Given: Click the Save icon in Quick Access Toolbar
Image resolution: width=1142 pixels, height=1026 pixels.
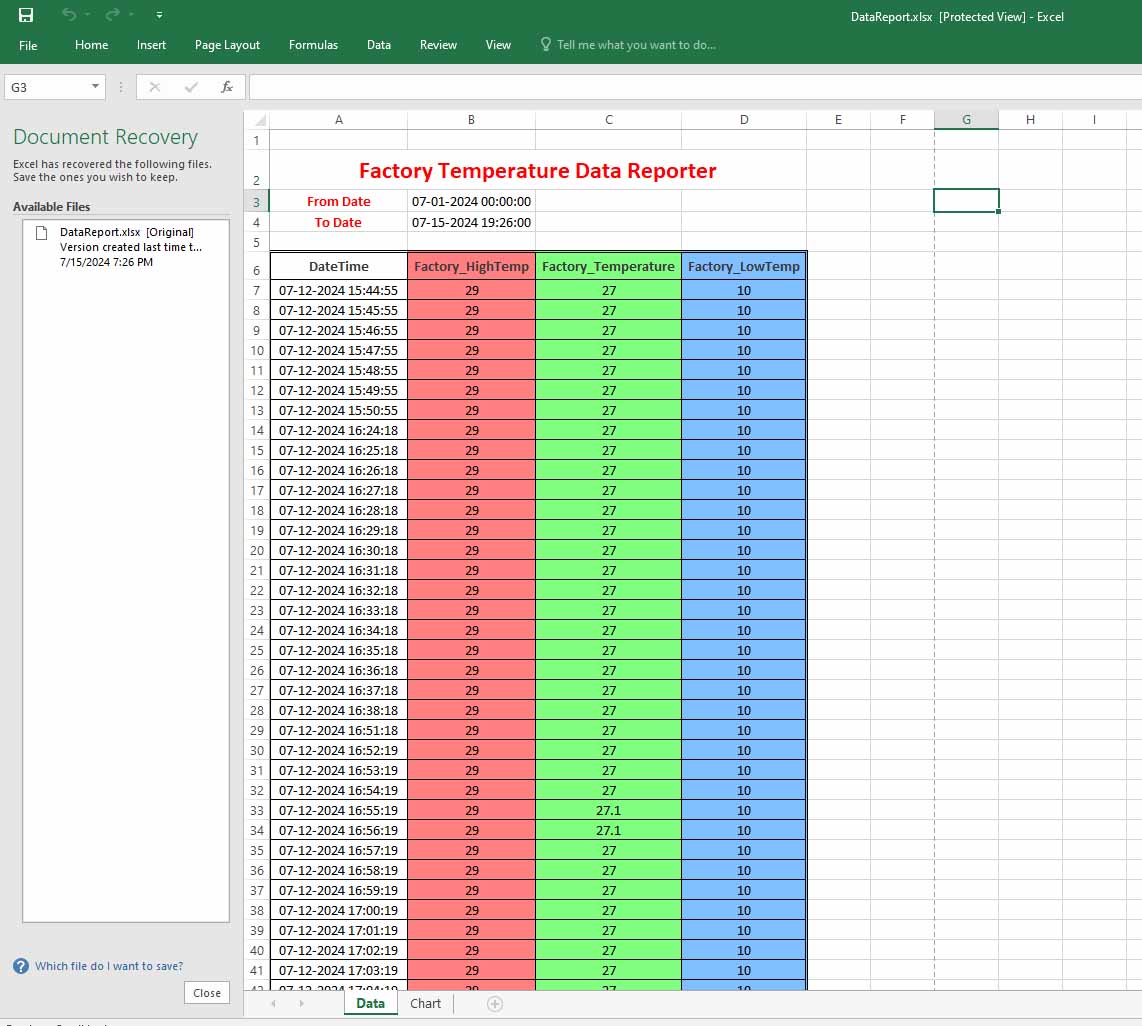Looking at the screenshot, I should click(26, 15).
